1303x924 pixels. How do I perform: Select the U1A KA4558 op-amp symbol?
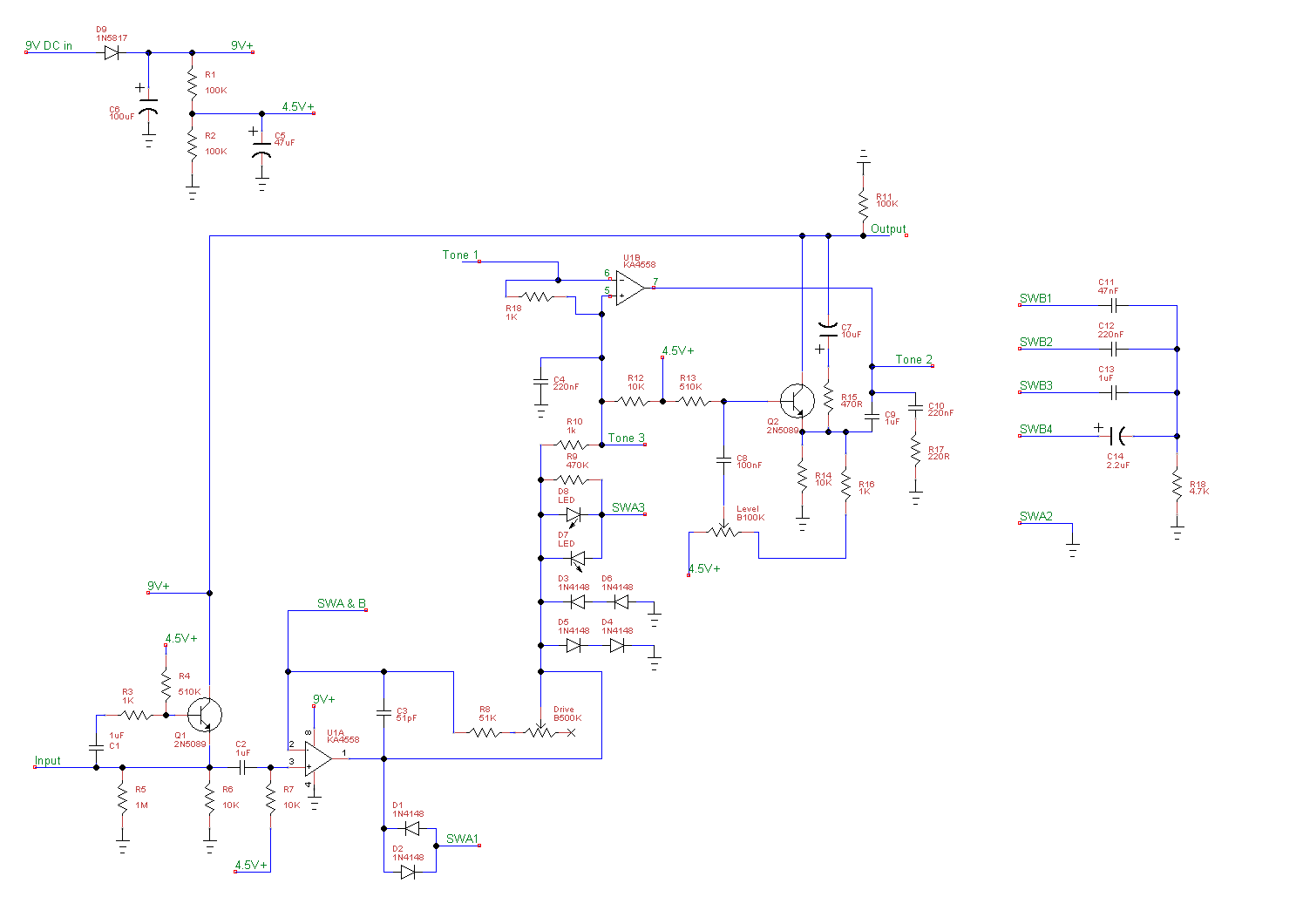[317, 758]
